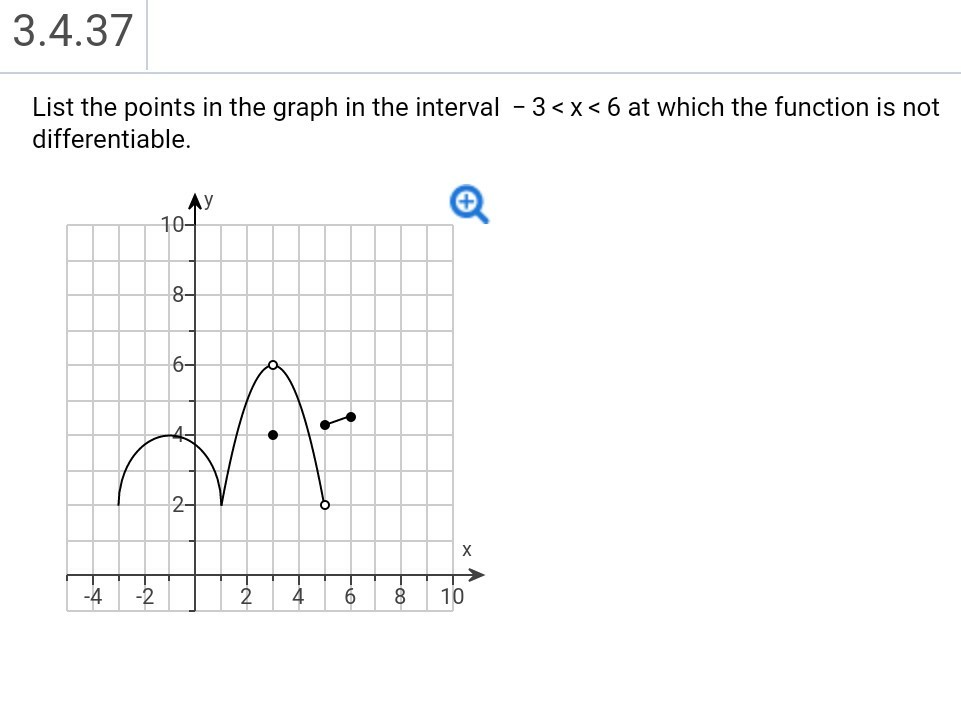Click the peak of the left semicircle
Screen dimensions: 961x711
(170, 434)
